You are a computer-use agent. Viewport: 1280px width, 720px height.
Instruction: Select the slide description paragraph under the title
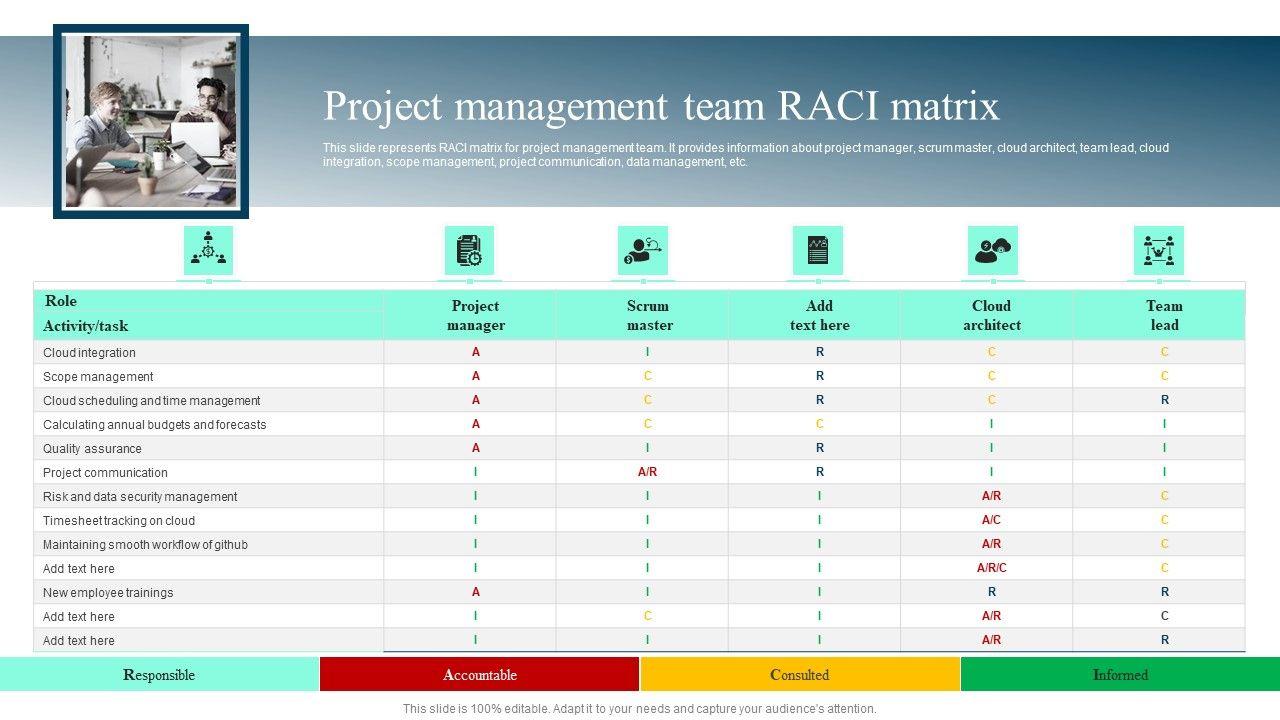(x=746, y=155)
